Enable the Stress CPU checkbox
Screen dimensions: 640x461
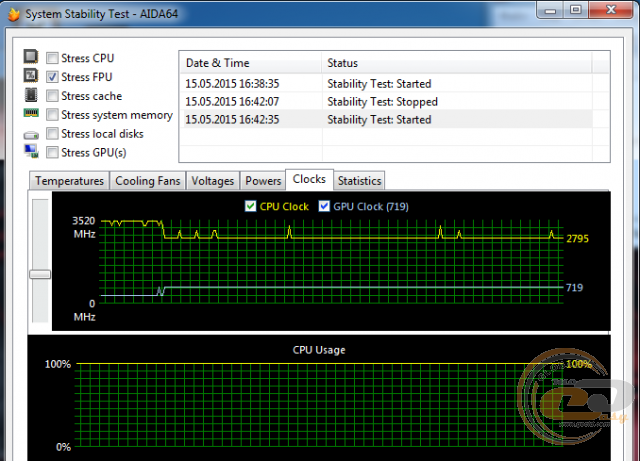[x=52, y=58]
